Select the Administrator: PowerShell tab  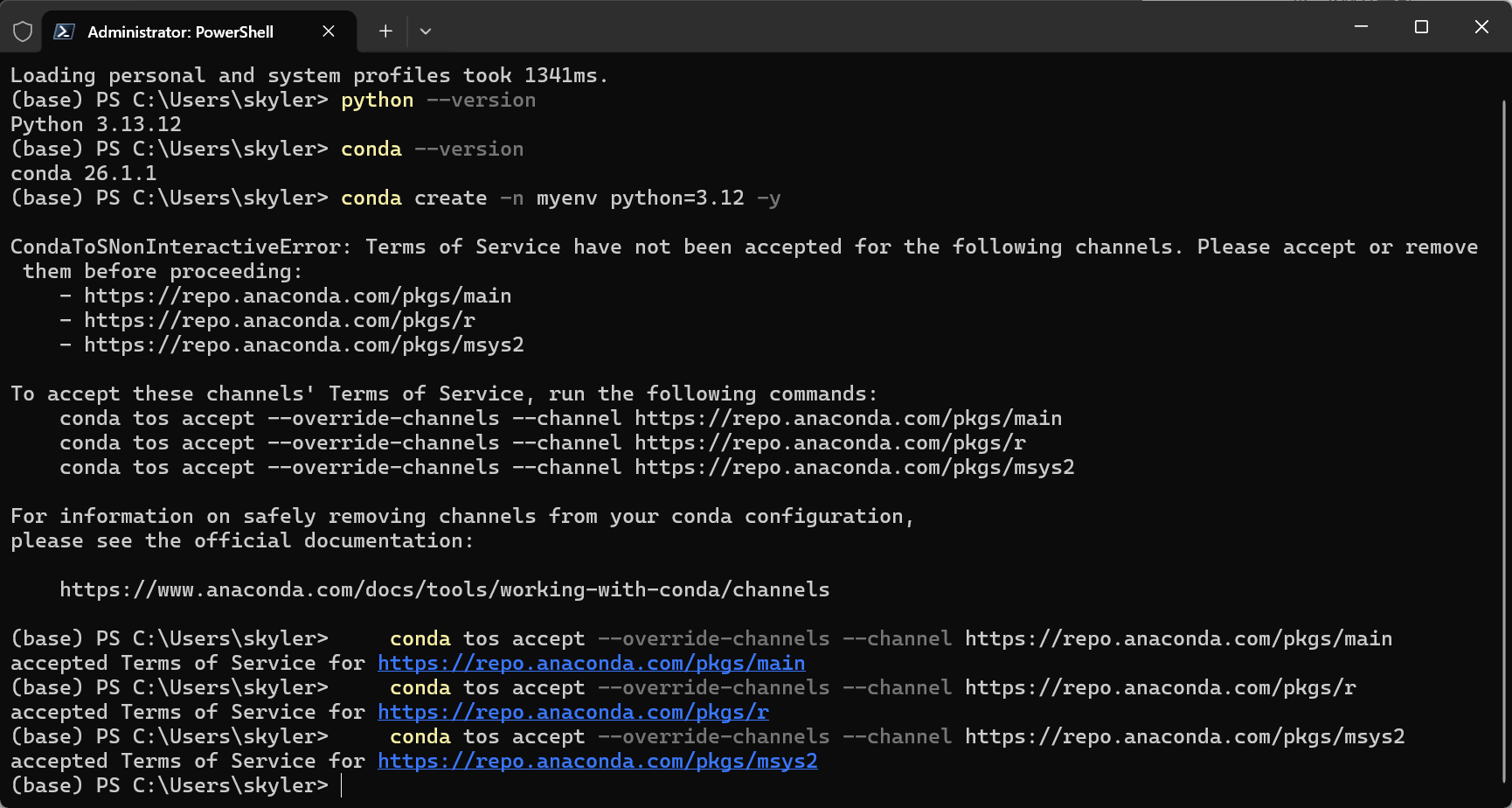click(x=180, y=31)
